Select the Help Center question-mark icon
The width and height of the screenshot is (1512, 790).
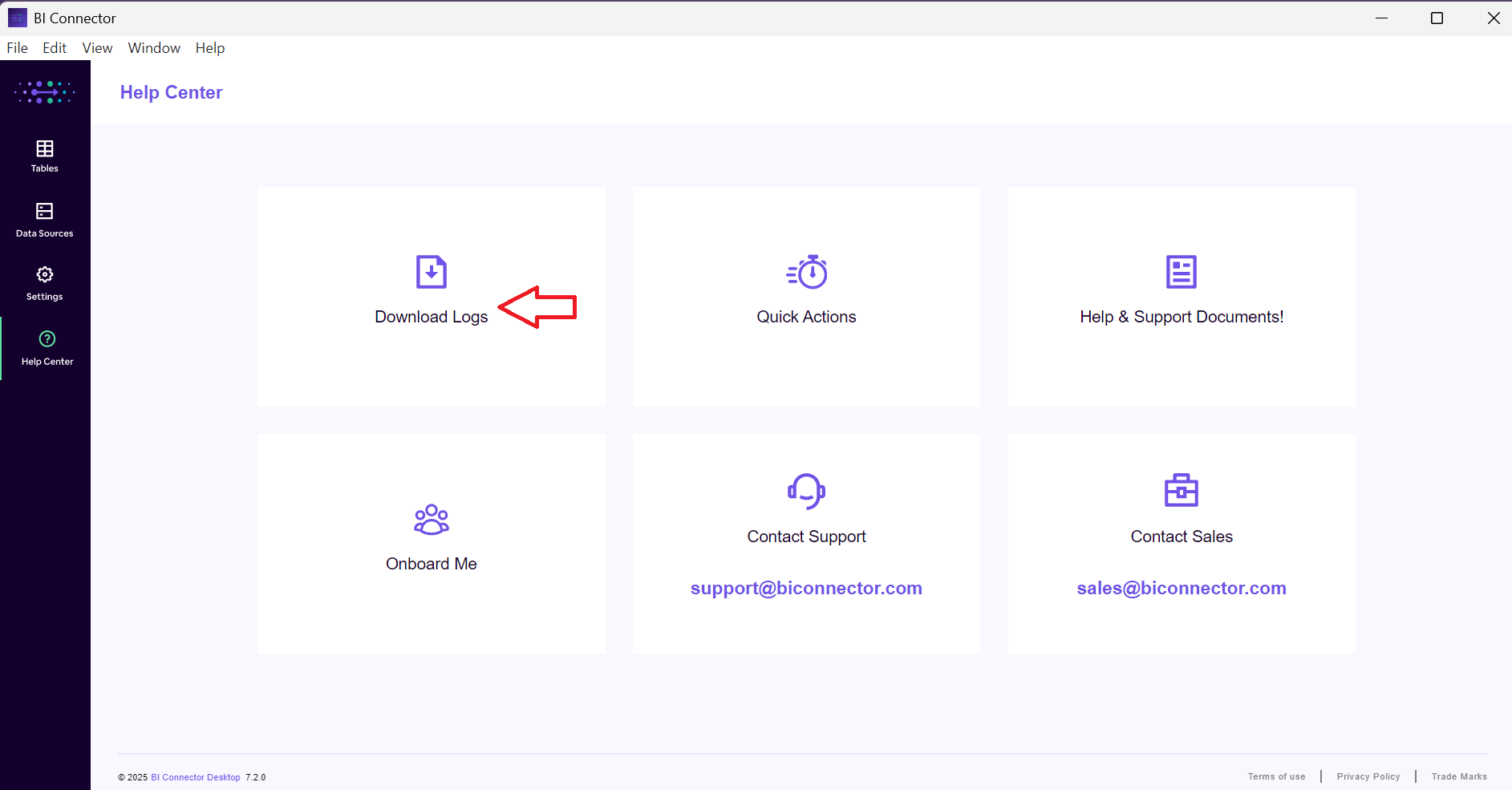[x=47, y=339]
